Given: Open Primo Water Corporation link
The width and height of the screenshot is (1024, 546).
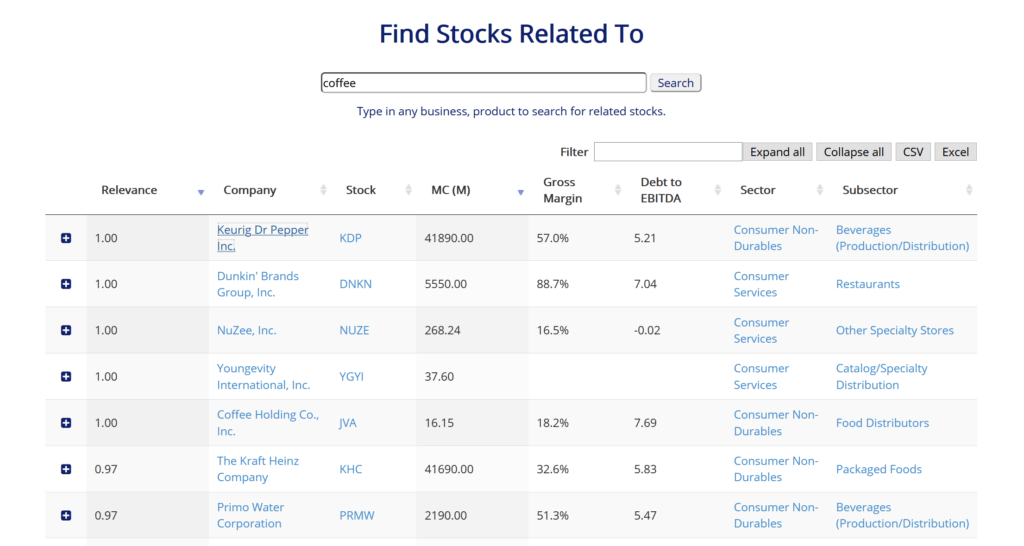Looking at the screenshot, I should (250, 515).
